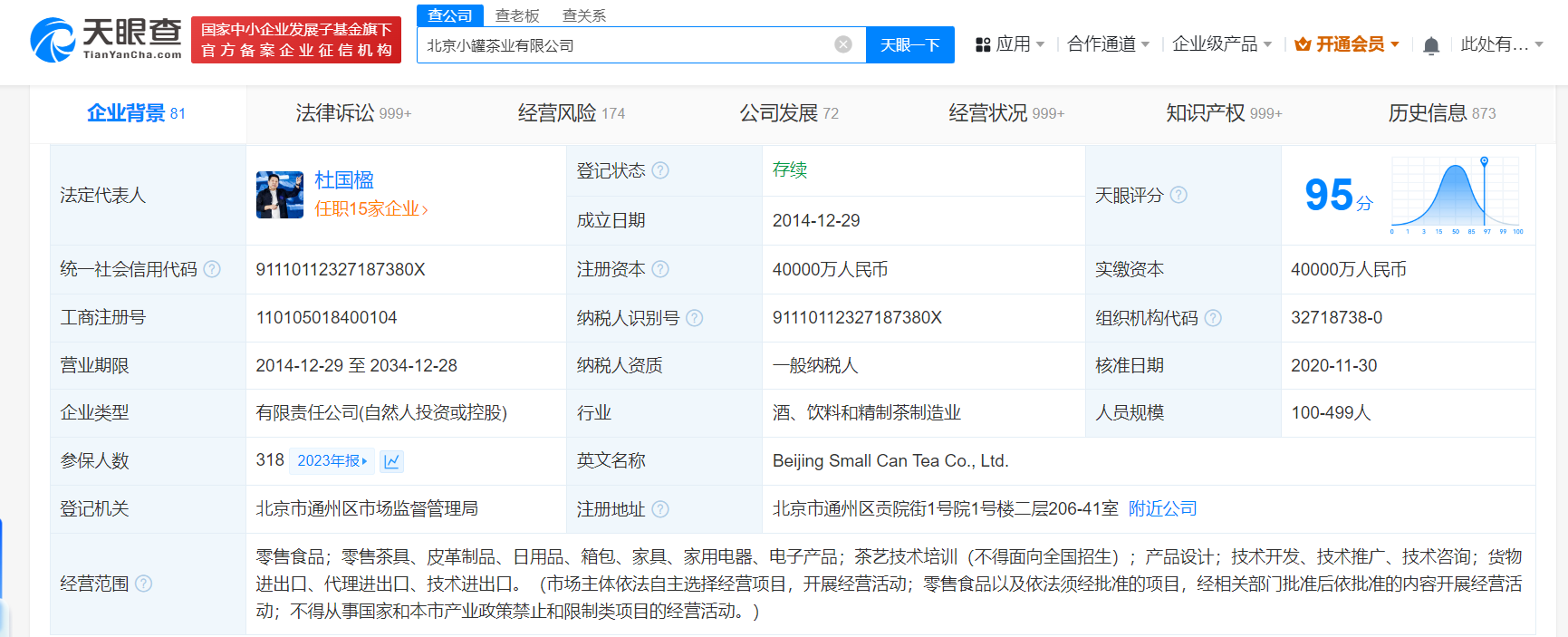Click company type 有限责任公司(自然人投资或控股)
The image size is (1568, 637).
[381, 413]
